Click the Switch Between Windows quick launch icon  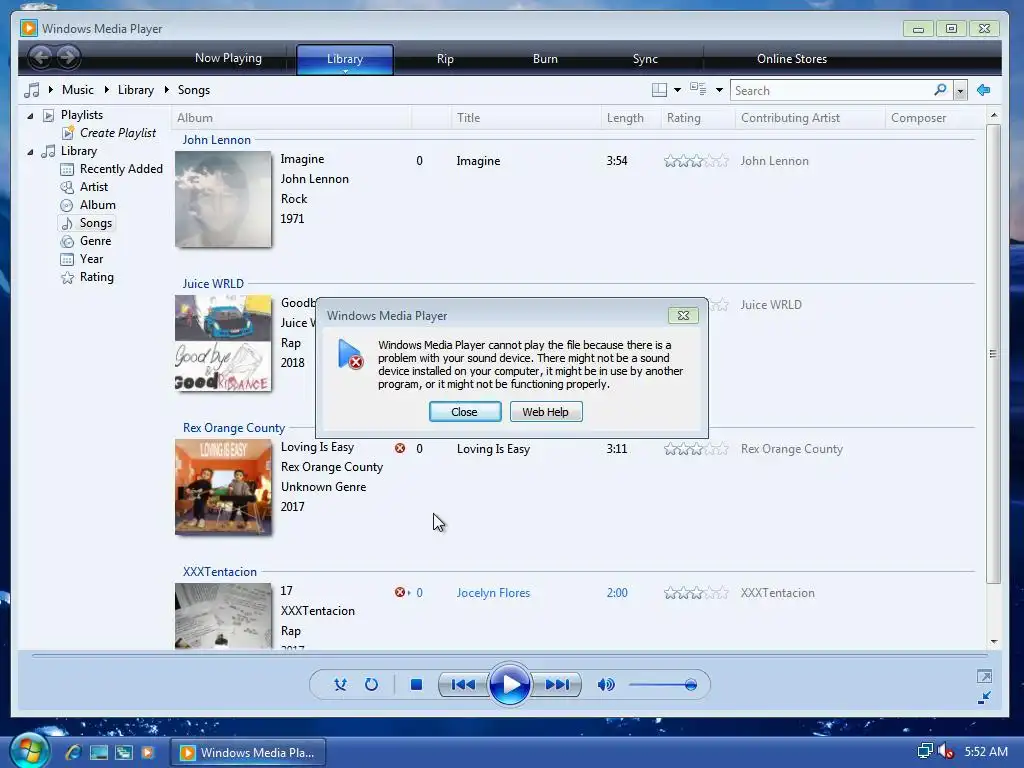(x=124, y=752)
